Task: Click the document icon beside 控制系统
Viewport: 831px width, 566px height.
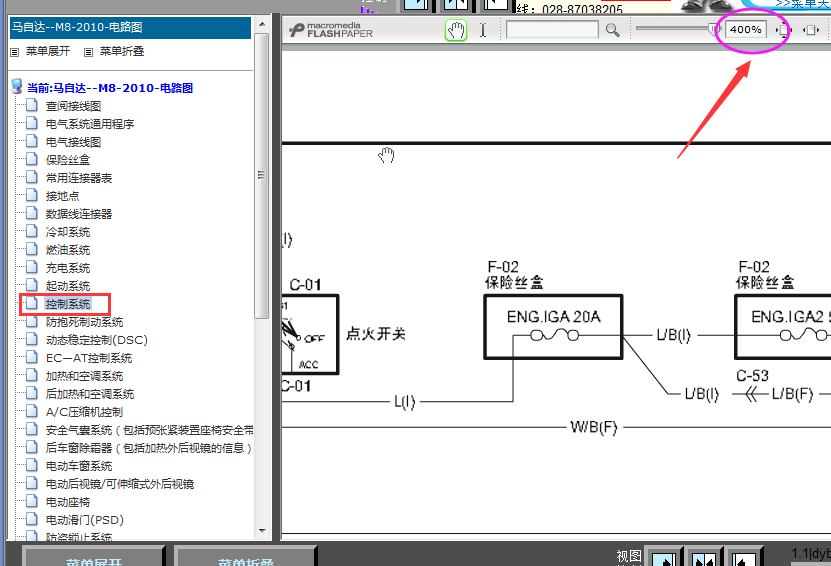Action: tap(32, 303)
